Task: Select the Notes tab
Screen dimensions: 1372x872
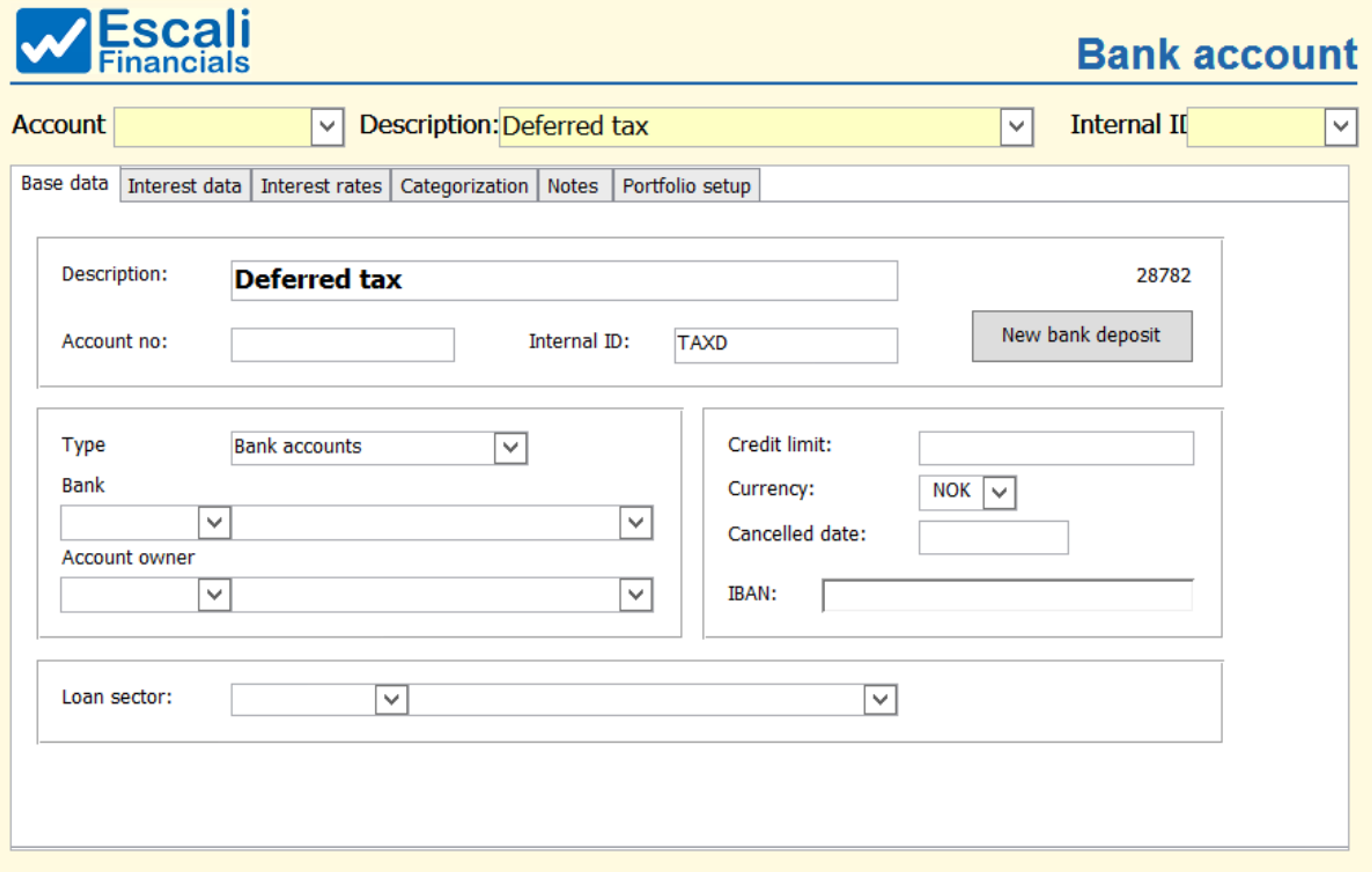Action: pyautogui.click(x=573, y=186)
